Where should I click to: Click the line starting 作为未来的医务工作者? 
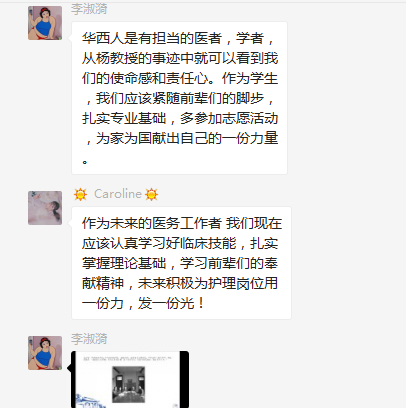coord(182,223)
